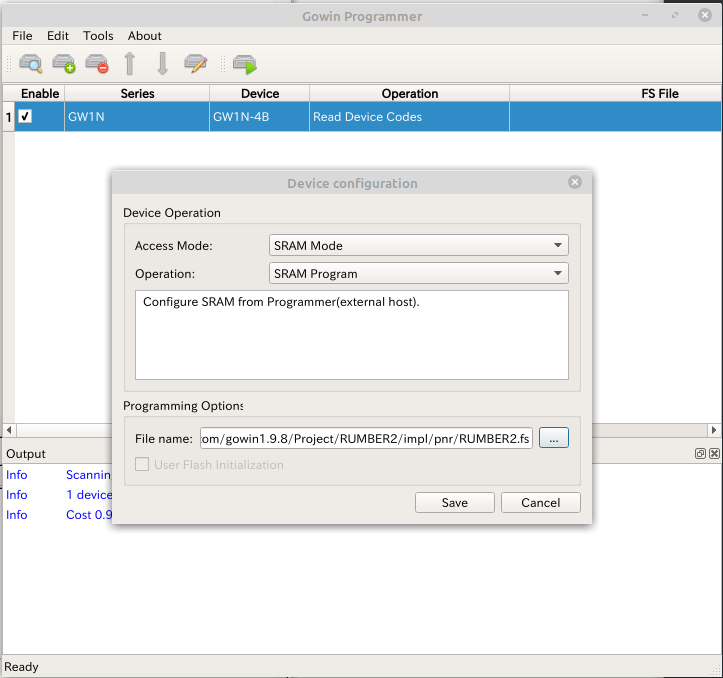The width and height of the screenshot is (723, 678).
Task: Open the Access Mode dropdown
Action: tap(418, 245)
